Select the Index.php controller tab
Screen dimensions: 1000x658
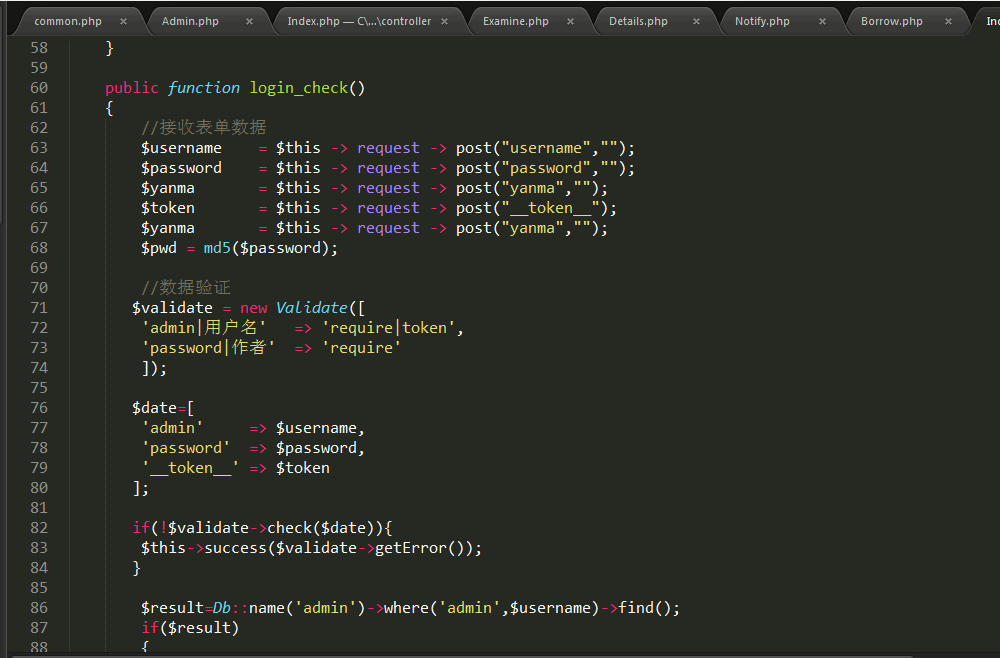click(x=358, y=21)
